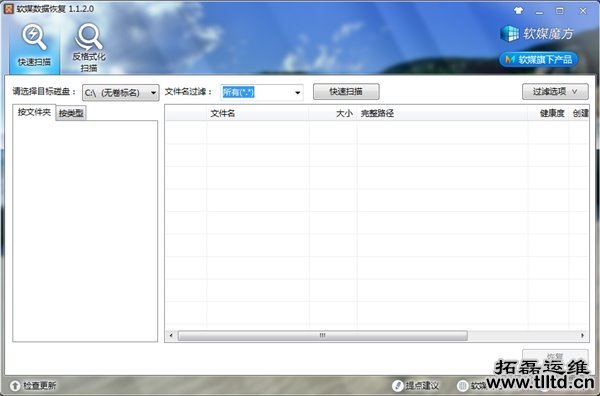
Task: Click the horizontal scrollbar left arrow
Action: 171,336
